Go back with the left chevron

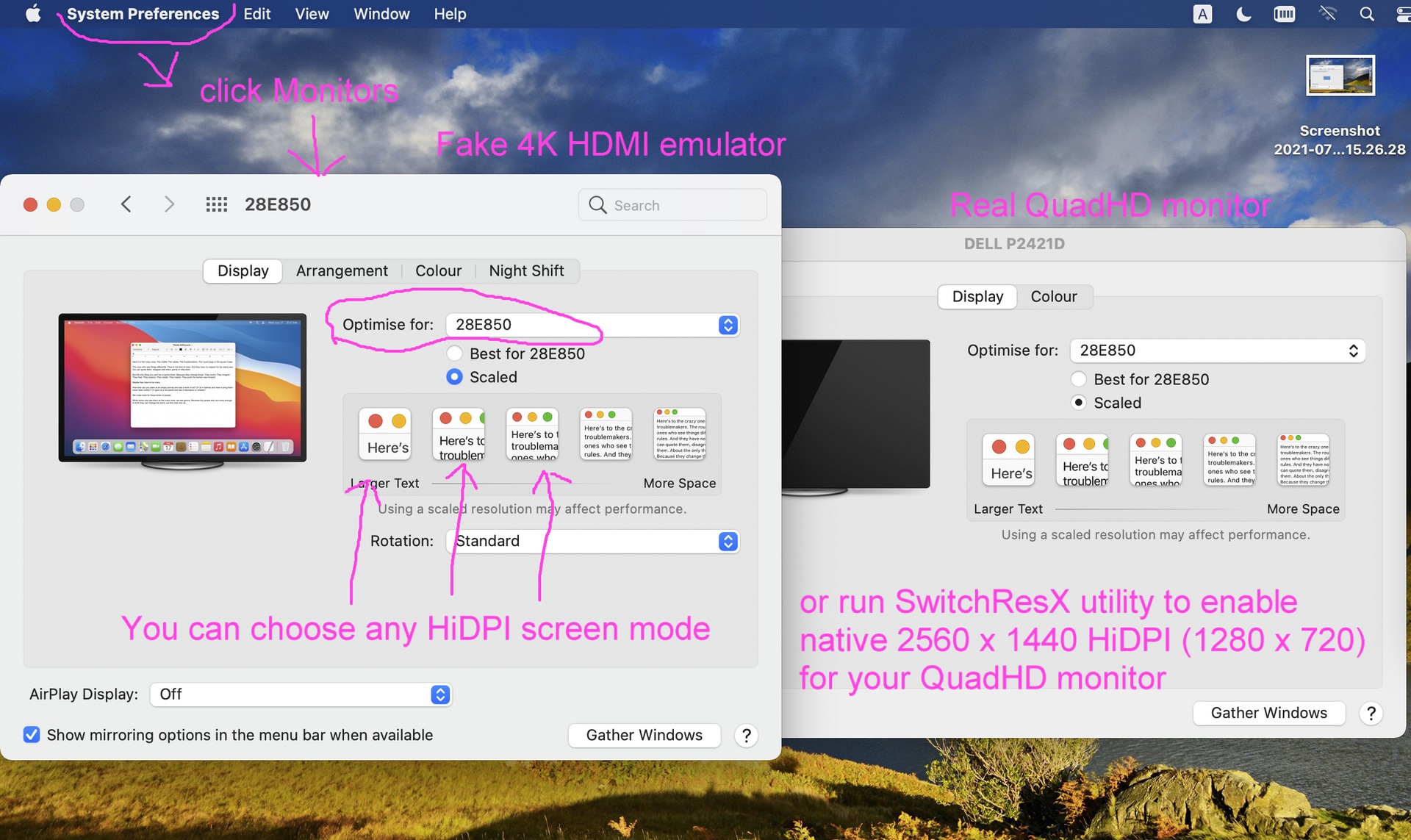pyautogui.click(x=126, y=204)
